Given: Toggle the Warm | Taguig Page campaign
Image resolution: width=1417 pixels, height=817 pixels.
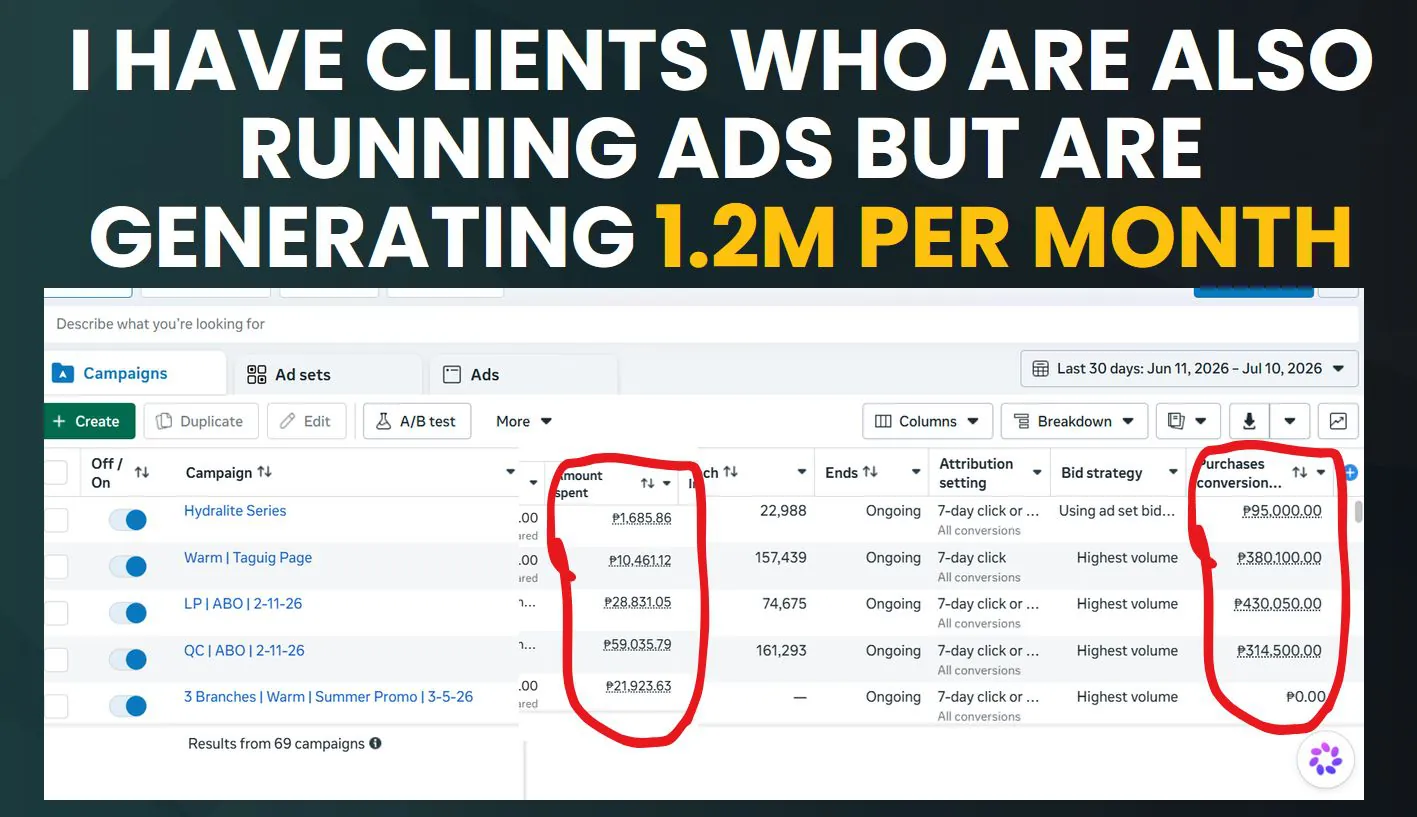Looking at the screenshot, I should pyautogui.click(x=128, y=567).
